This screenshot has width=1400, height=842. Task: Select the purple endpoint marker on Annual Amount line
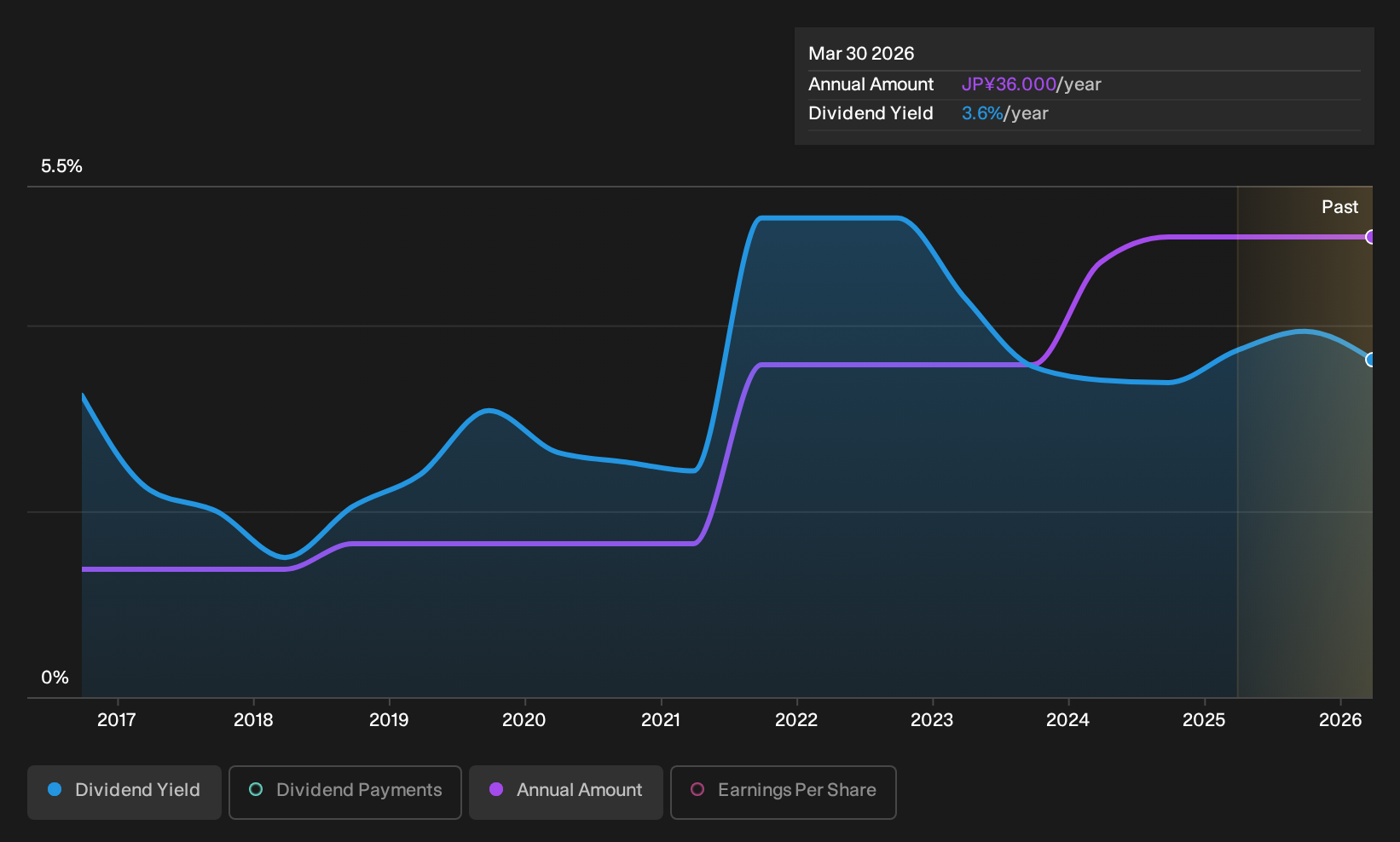point(1371,237)
